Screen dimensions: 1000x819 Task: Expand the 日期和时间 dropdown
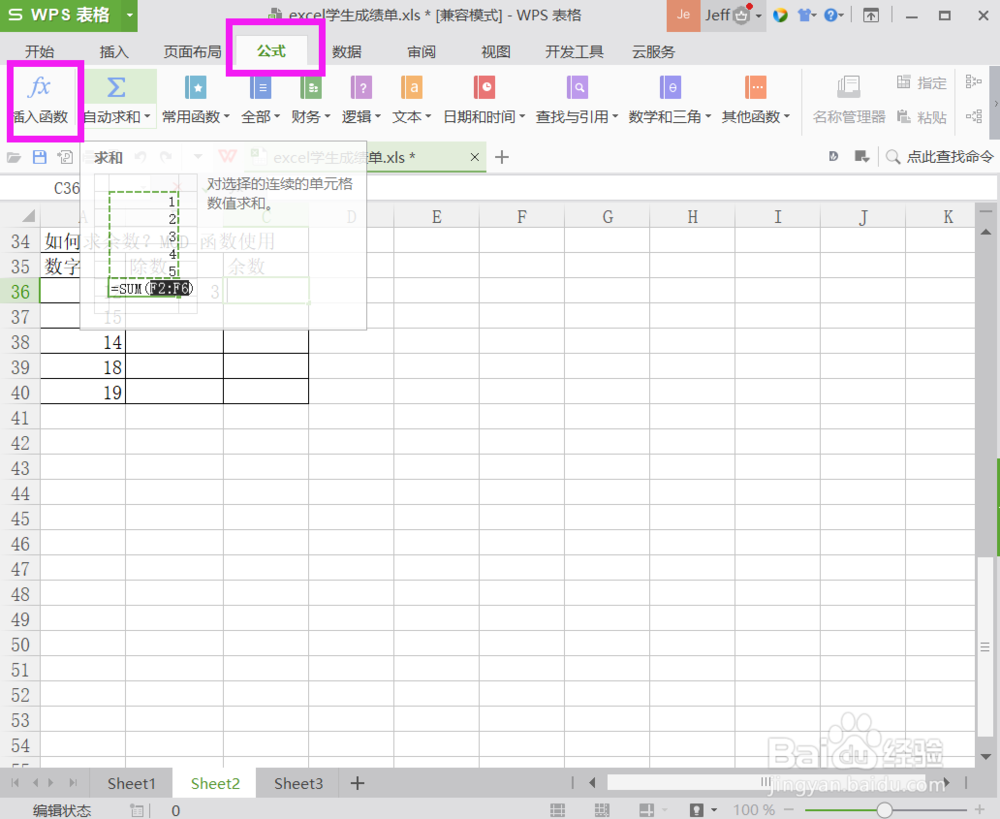click(522, 117)
